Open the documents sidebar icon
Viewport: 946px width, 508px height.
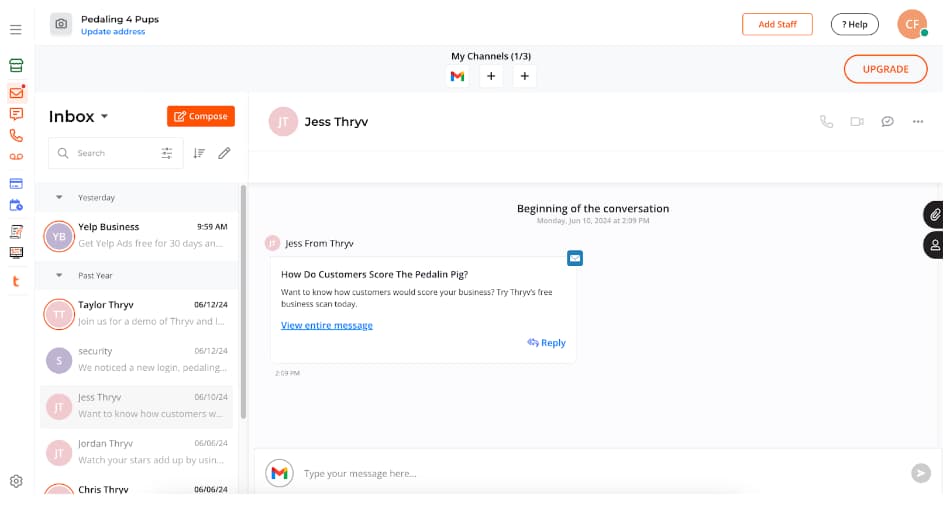[16, 231]
